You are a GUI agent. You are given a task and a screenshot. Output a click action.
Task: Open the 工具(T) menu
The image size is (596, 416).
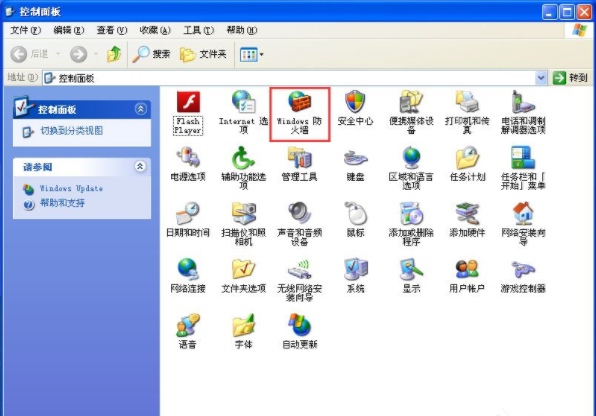(198, 30)
